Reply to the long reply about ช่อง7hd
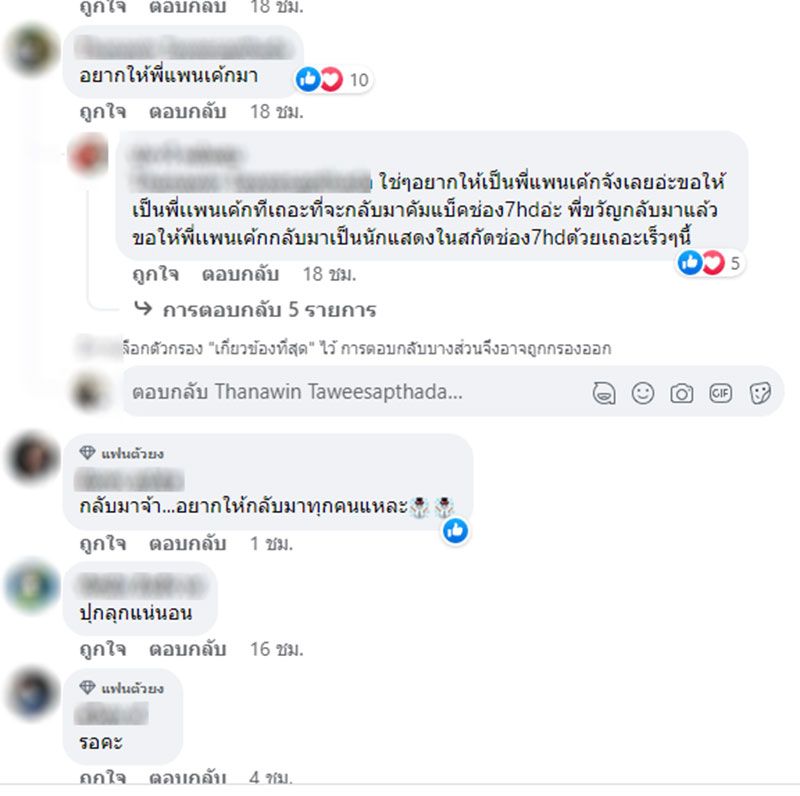The width and height of the screenshot is (800, 796). pyautogui.click(x=240, y=274)
